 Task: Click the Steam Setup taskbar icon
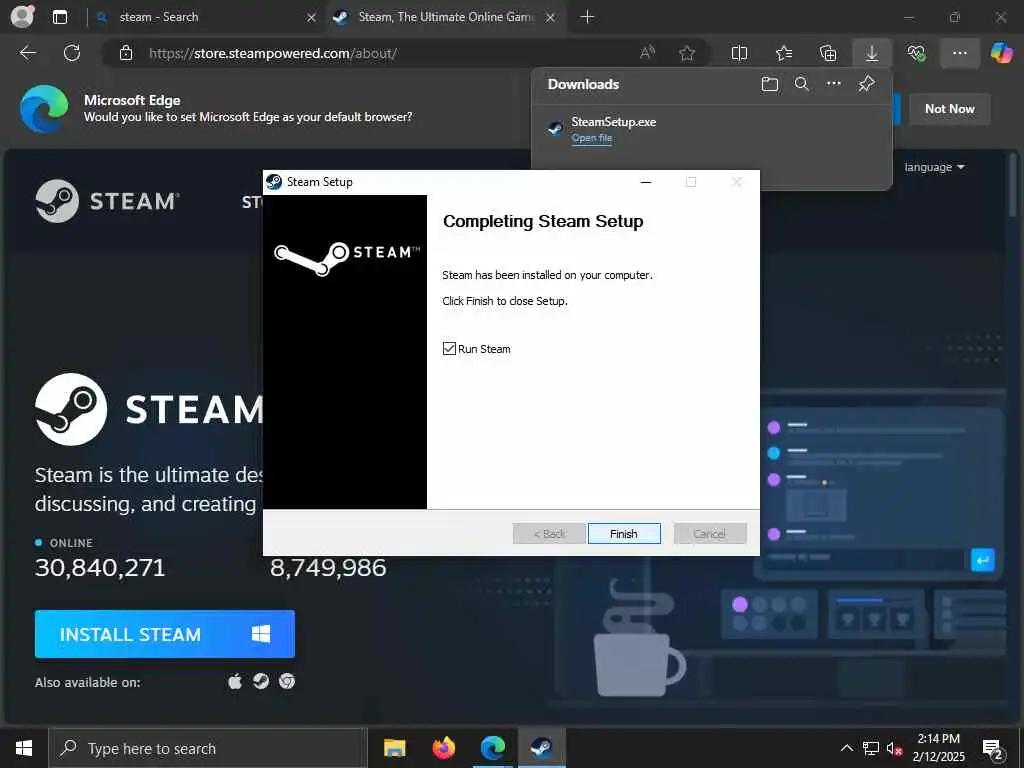click(x=542, y=748)
